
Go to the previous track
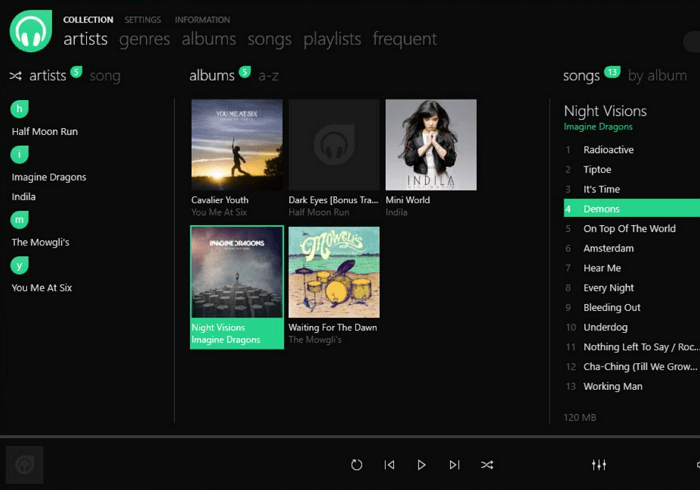click(389, 465)
